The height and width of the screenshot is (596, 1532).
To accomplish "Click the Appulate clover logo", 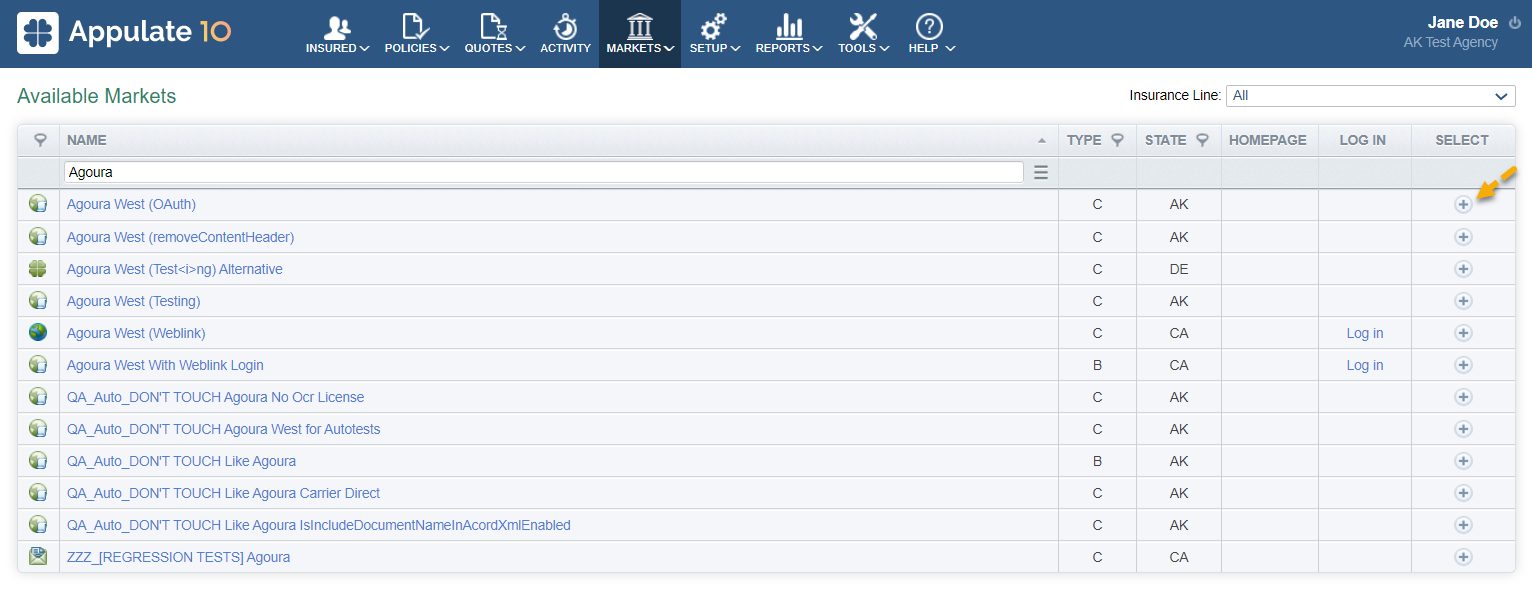I will 38,33.
